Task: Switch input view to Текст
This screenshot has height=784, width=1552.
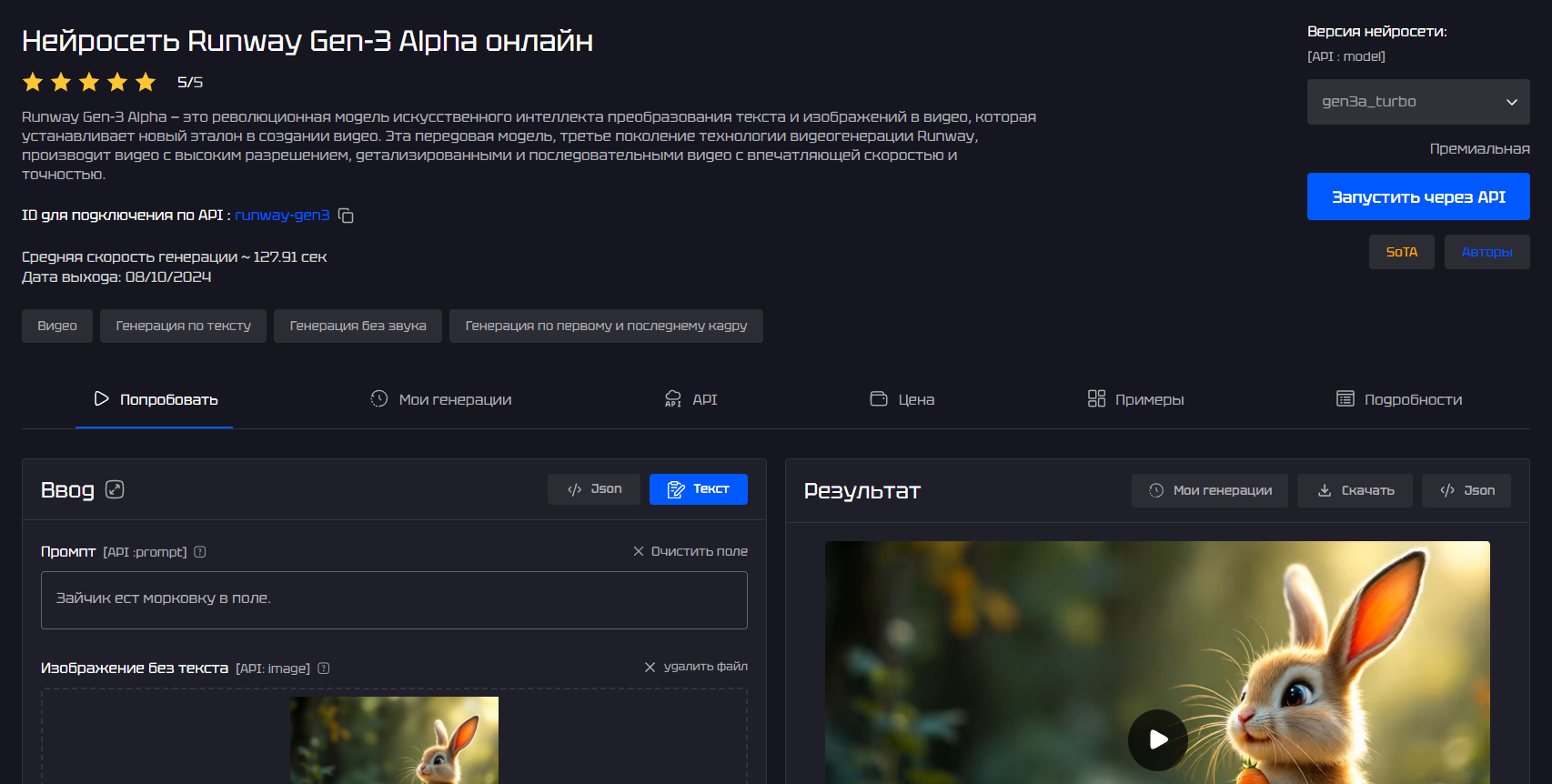Action: 698,489
